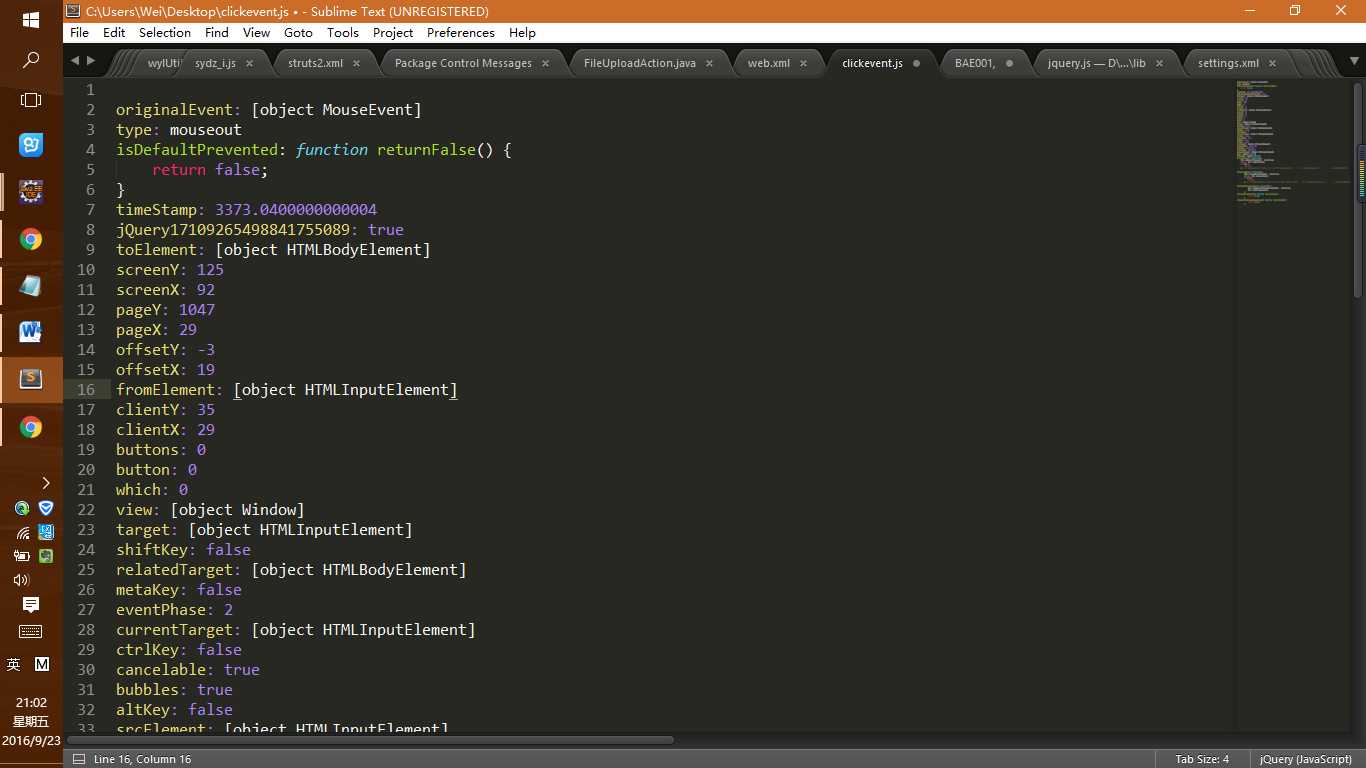The width and height of the screenshot is (1366, 768).
Task: Check battery status tray icon
Action: 22,556
